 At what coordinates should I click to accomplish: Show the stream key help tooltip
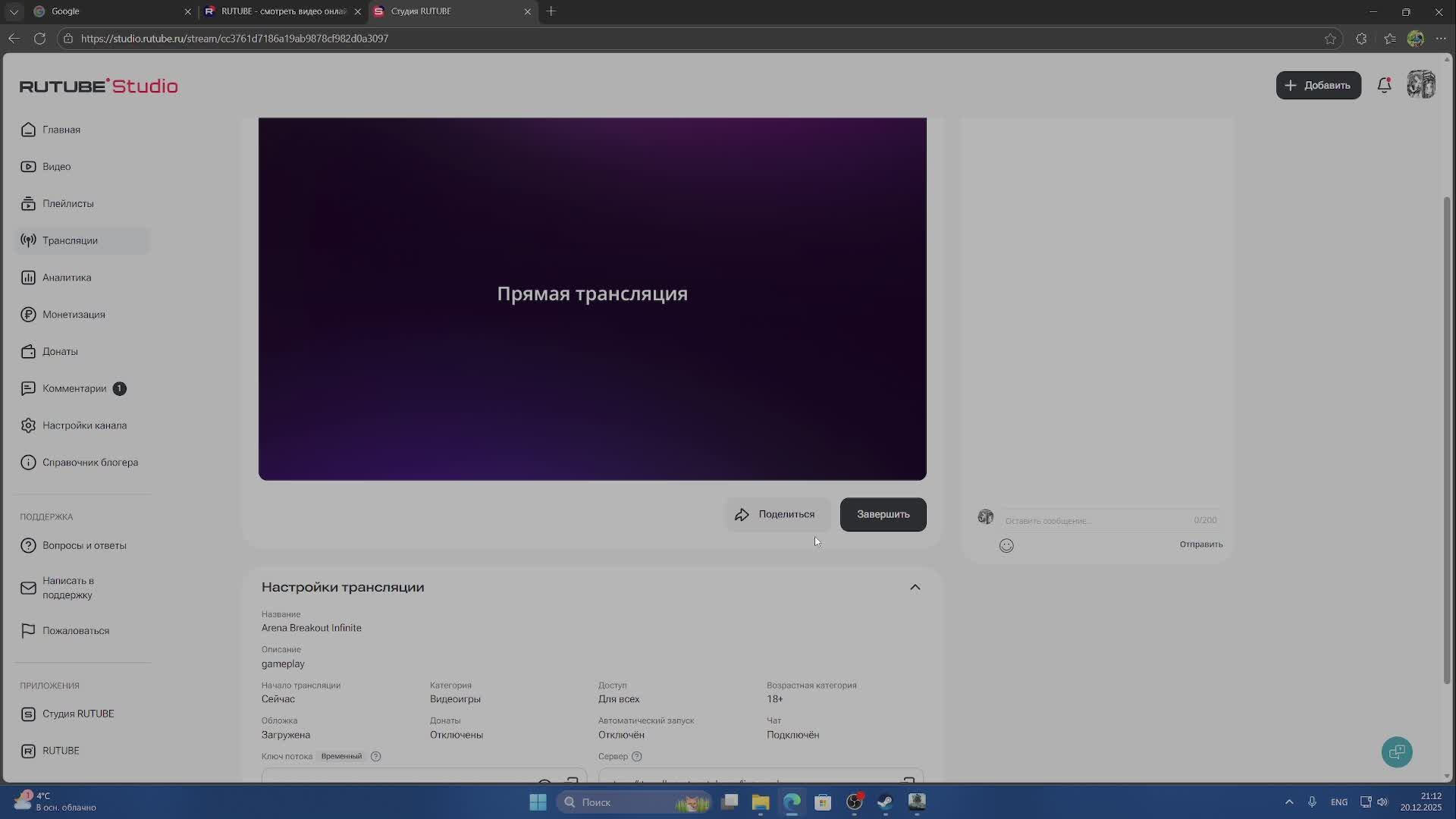coord(375,757)
